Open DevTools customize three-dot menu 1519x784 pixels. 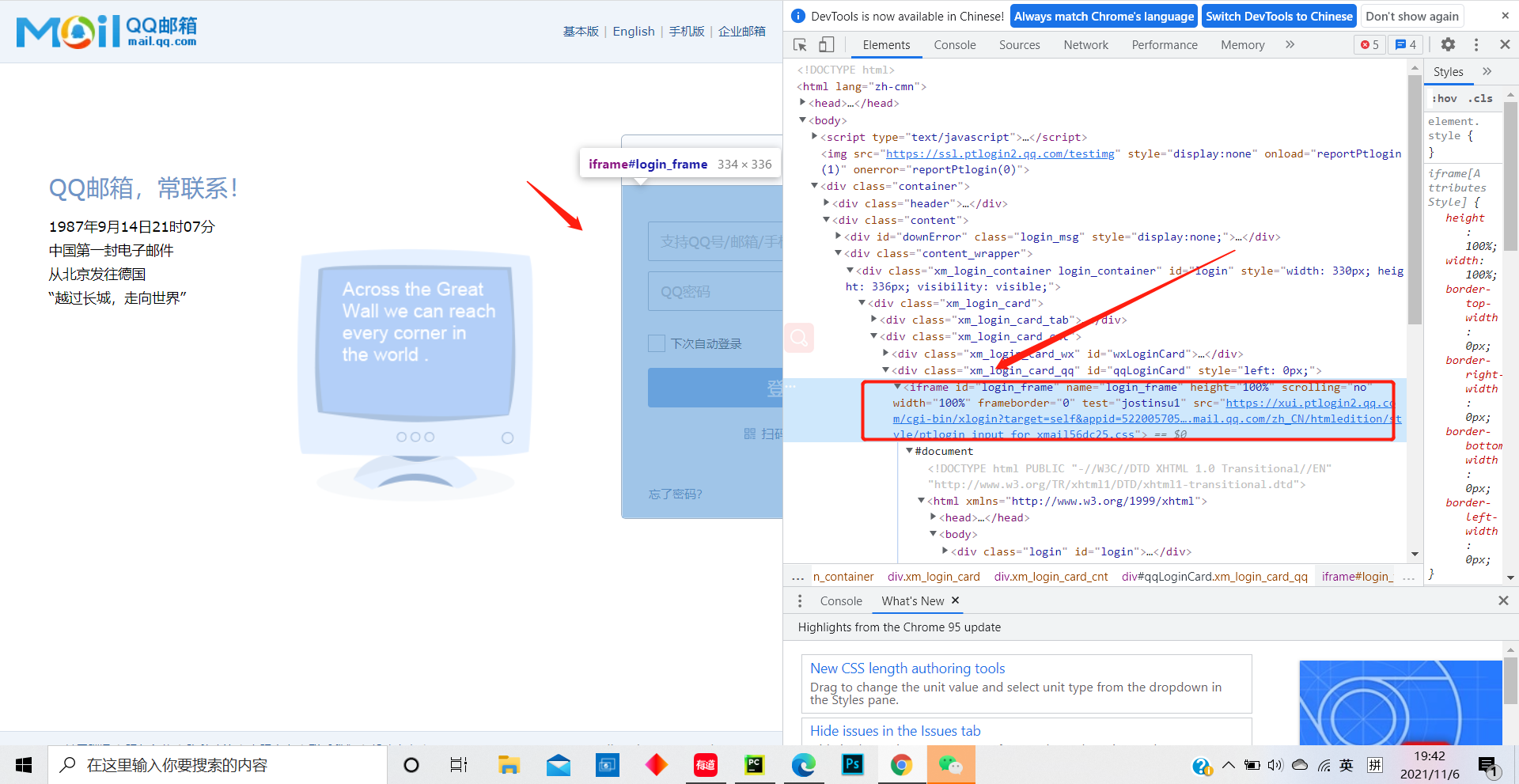click(1476, 45)
